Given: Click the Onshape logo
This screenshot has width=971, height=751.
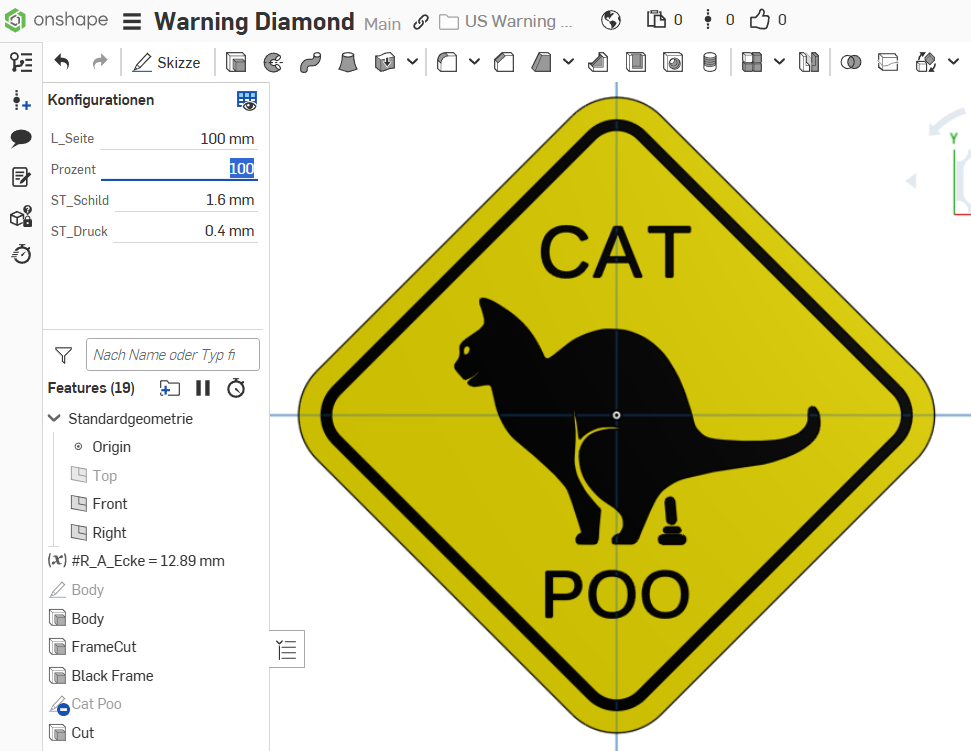Looking at the screenshot, I should 56,20.
